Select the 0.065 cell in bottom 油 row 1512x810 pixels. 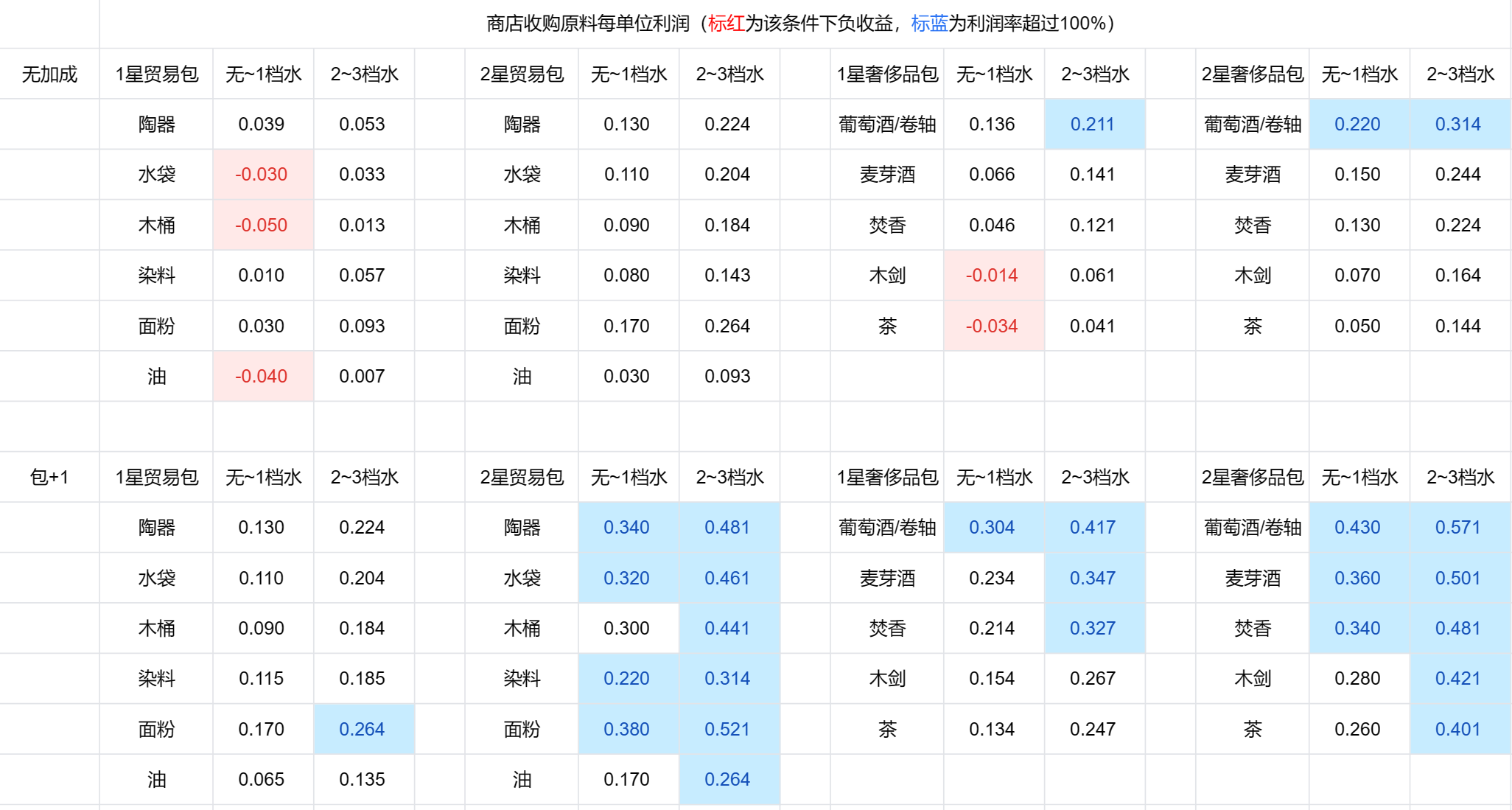[x=262, y=780]
